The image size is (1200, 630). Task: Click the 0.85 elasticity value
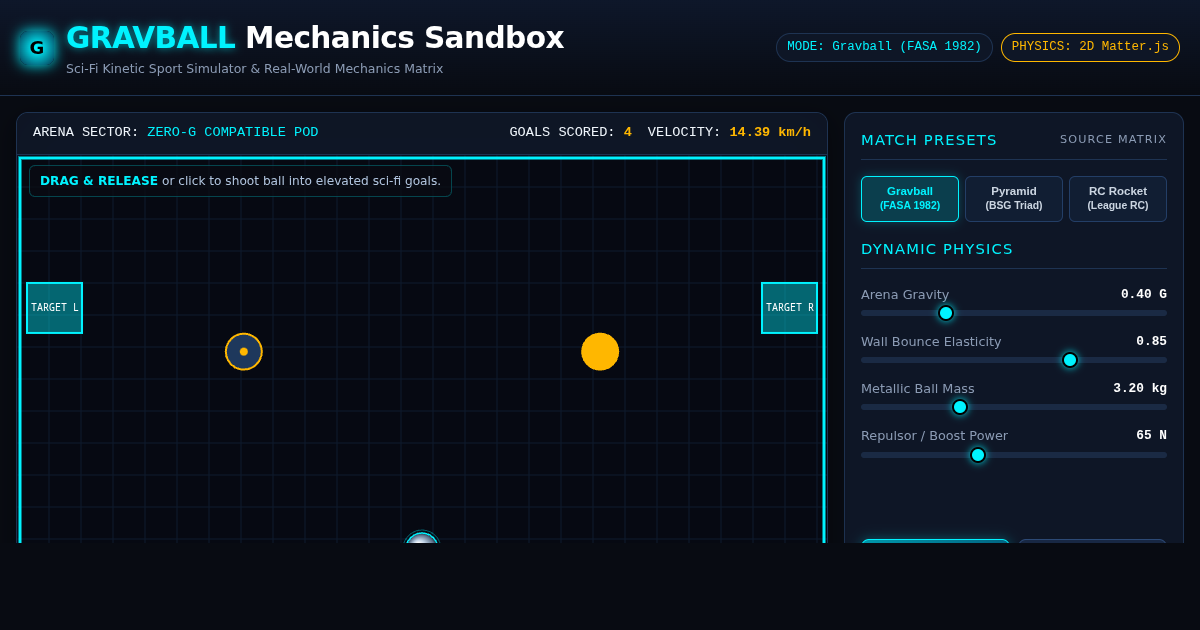click(x=1151, y=341)
